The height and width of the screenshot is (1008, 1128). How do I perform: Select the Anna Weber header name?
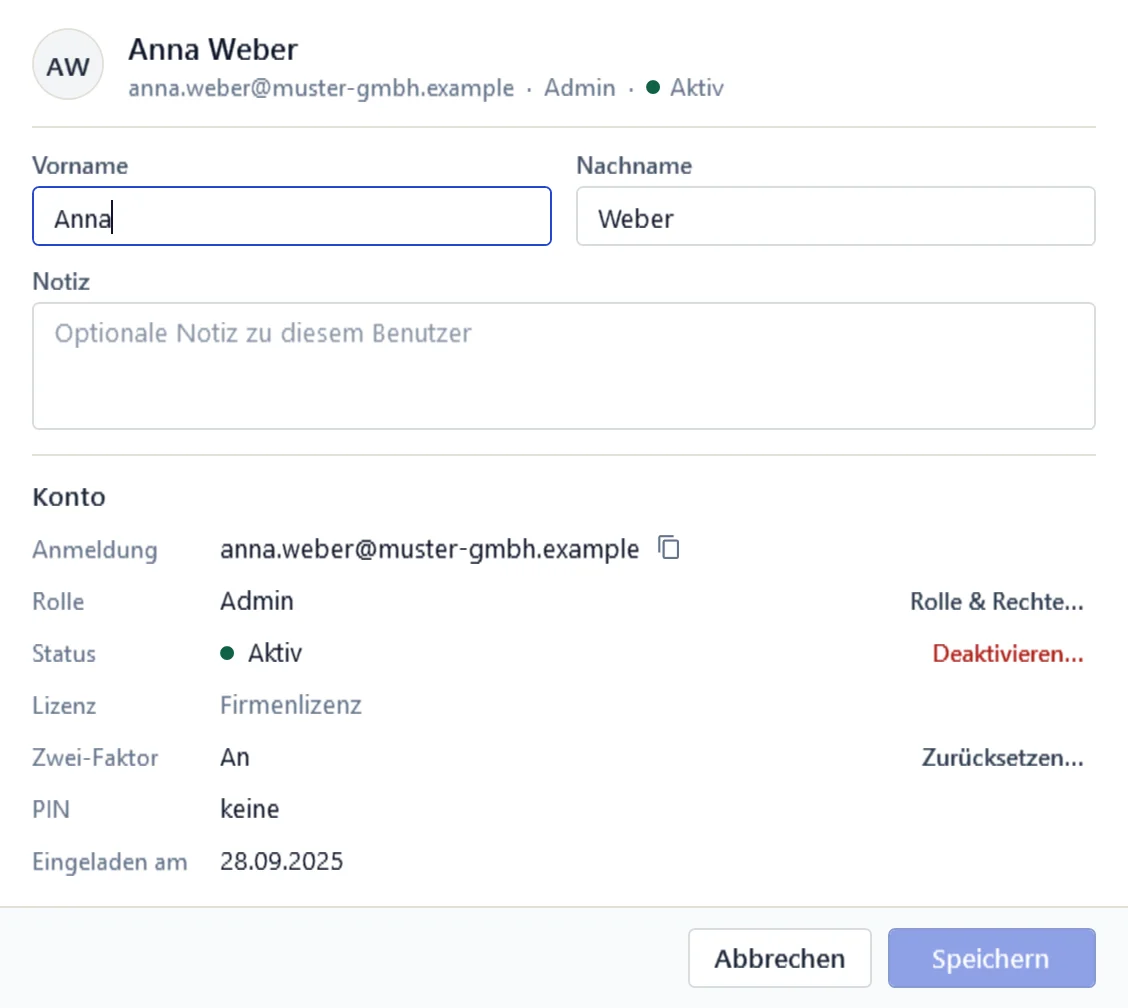coord(213,50)
